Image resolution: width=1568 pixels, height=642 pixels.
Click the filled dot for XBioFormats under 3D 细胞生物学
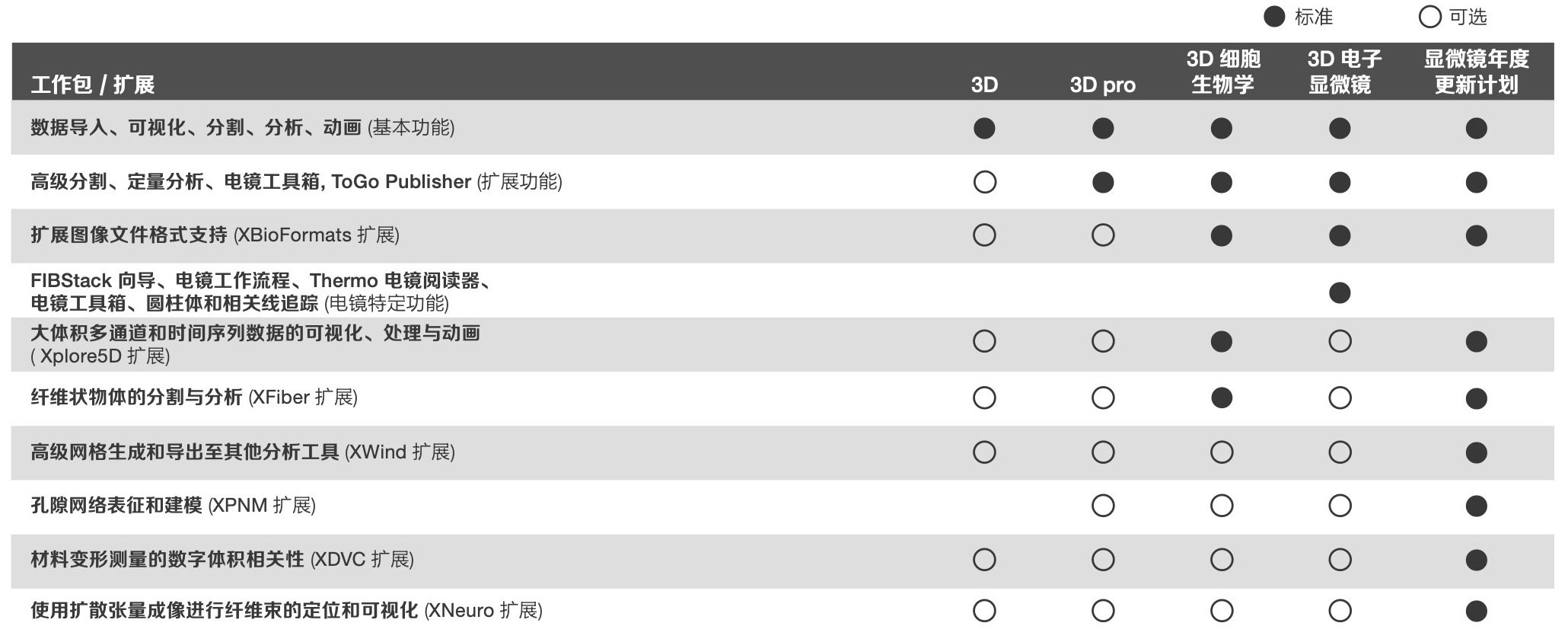click(1222, 235)
